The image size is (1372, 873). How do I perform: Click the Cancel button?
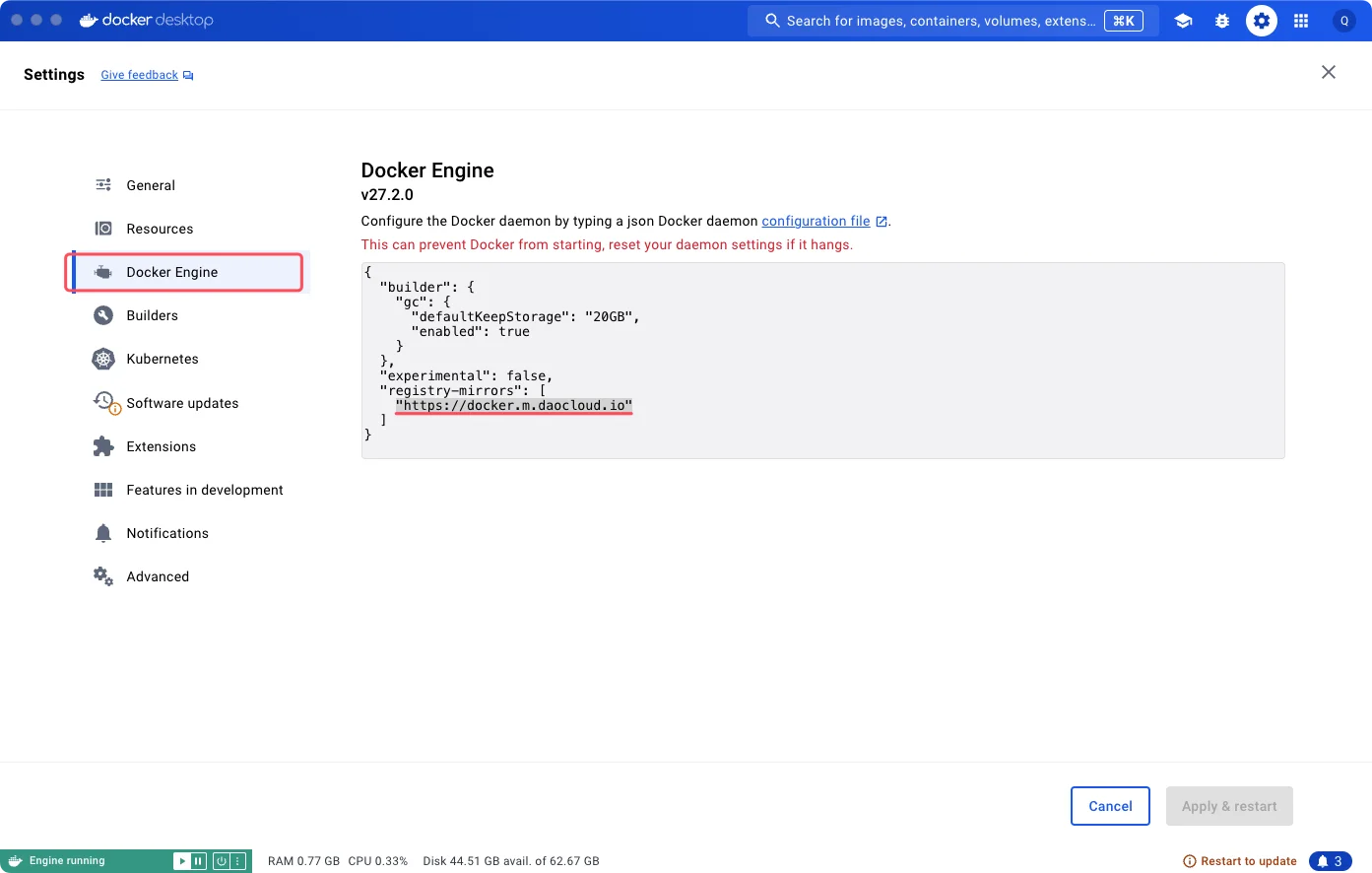click(1110, 806)
